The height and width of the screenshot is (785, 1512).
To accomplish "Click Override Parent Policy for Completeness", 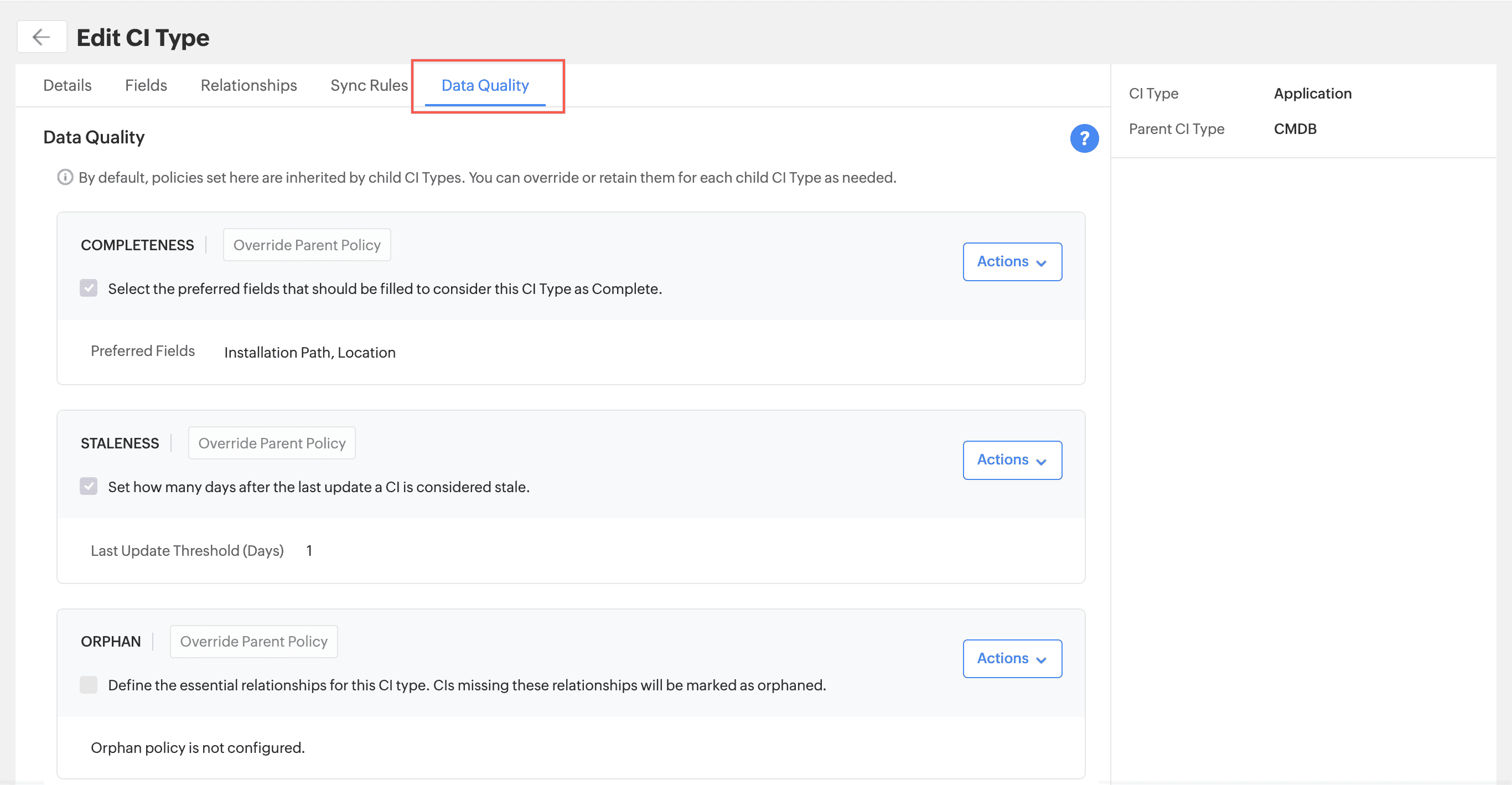I will point(307,245).
